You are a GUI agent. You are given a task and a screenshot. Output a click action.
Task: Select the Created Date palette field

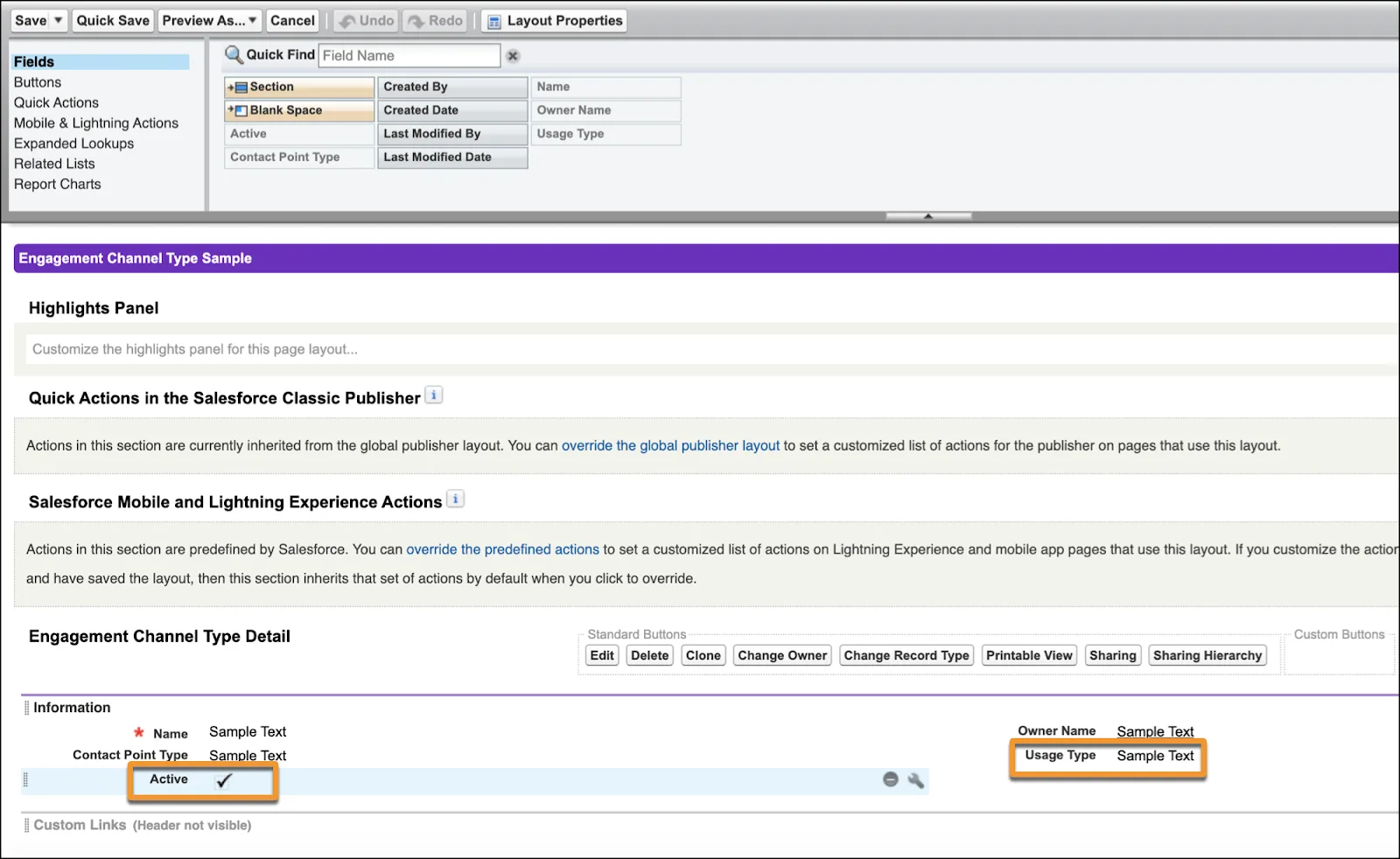[452, 110]
